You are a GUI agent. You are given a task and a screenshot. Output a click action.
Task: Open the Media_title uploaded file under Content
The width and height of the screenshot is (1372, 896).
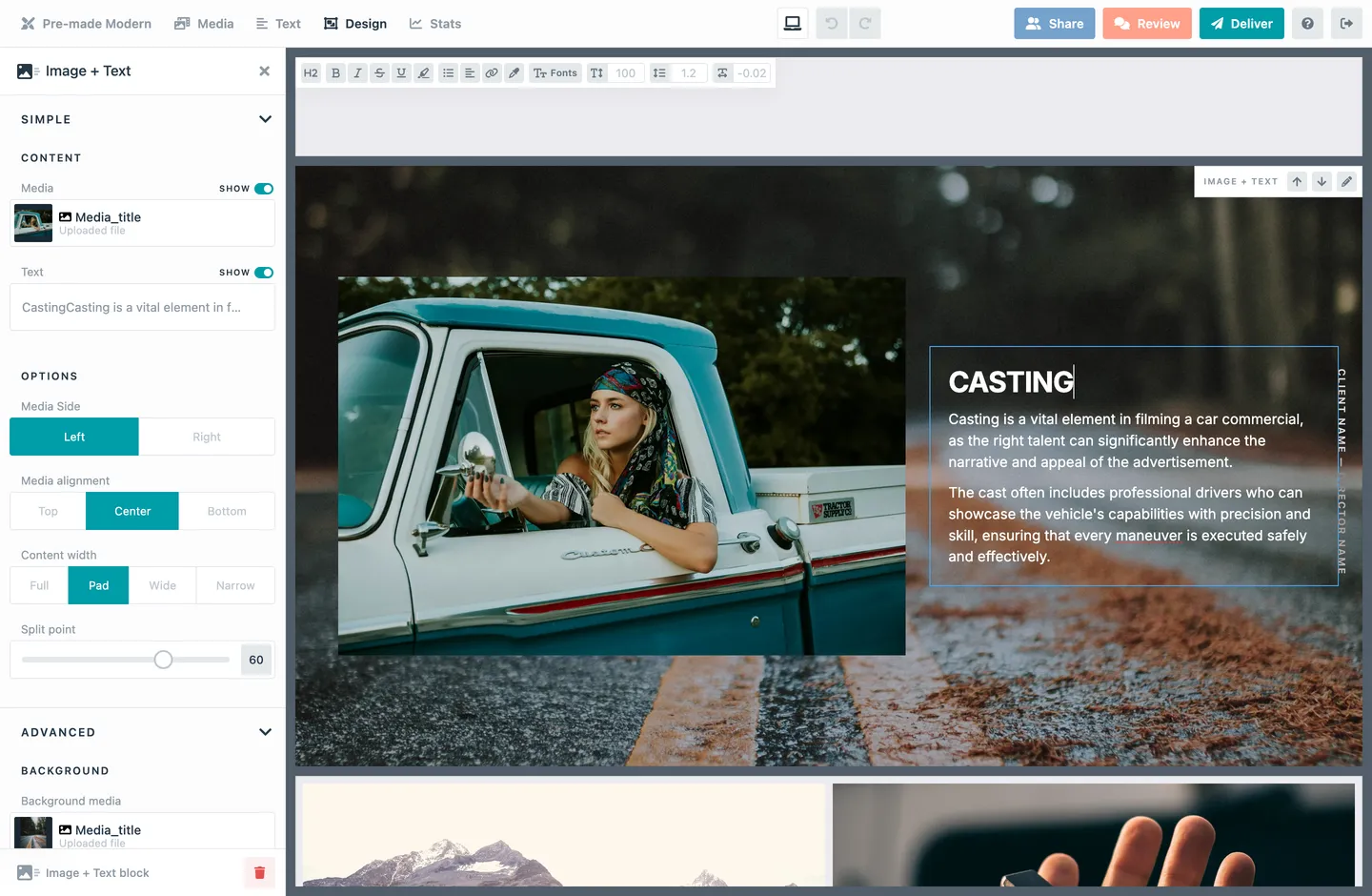tap(143, 223)
